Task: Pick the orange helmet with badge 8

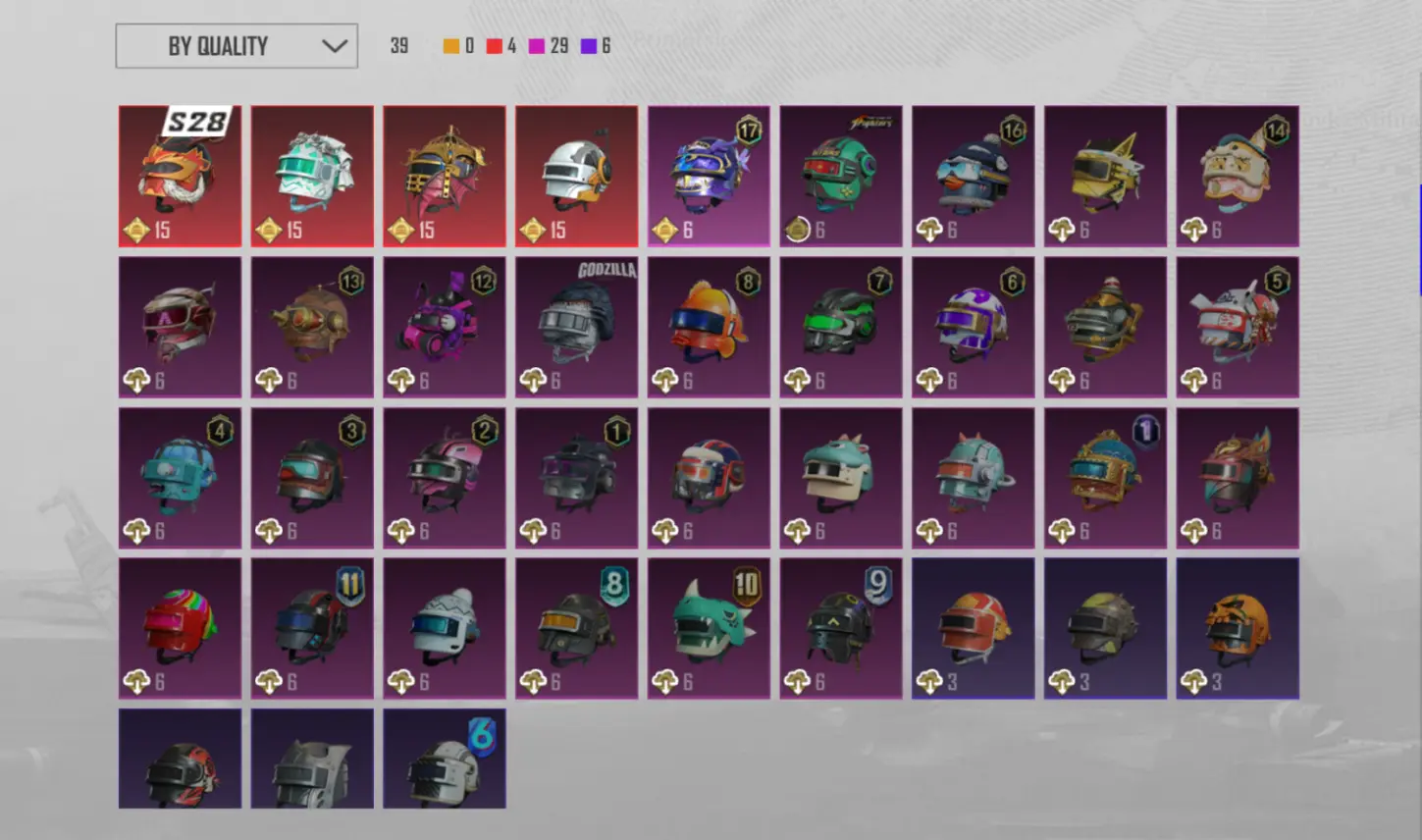Action: (709, 328)
